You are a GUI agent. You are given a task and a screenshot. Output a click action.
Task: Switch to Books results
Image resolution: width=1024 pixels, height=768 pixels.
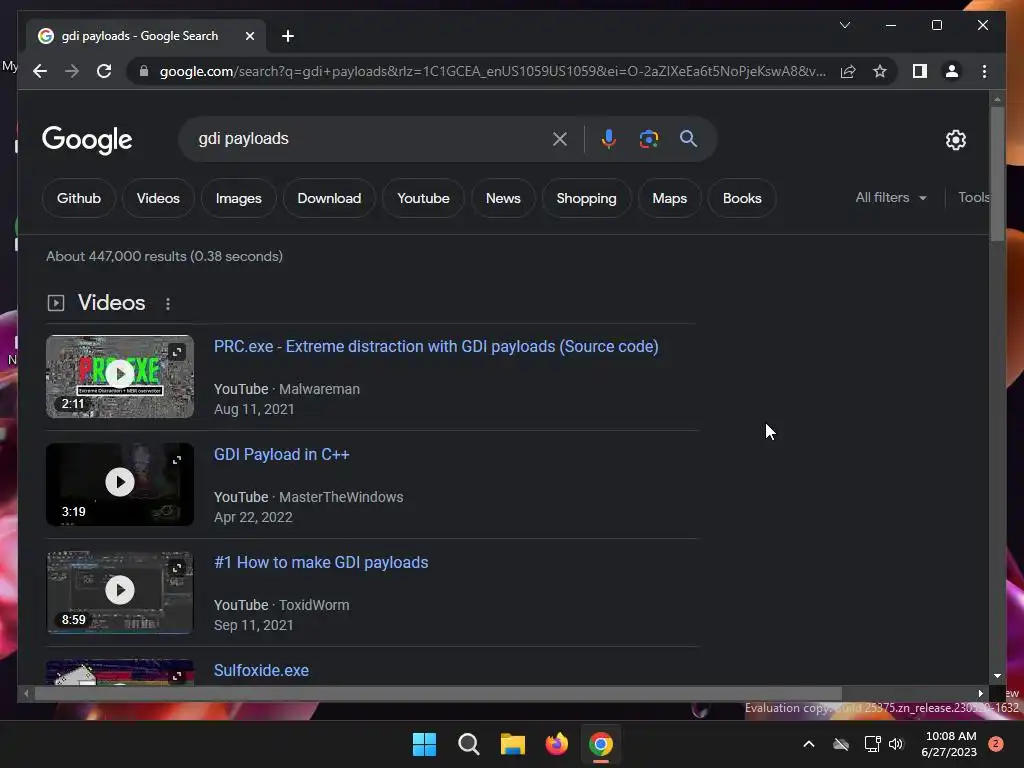[742, 198]
